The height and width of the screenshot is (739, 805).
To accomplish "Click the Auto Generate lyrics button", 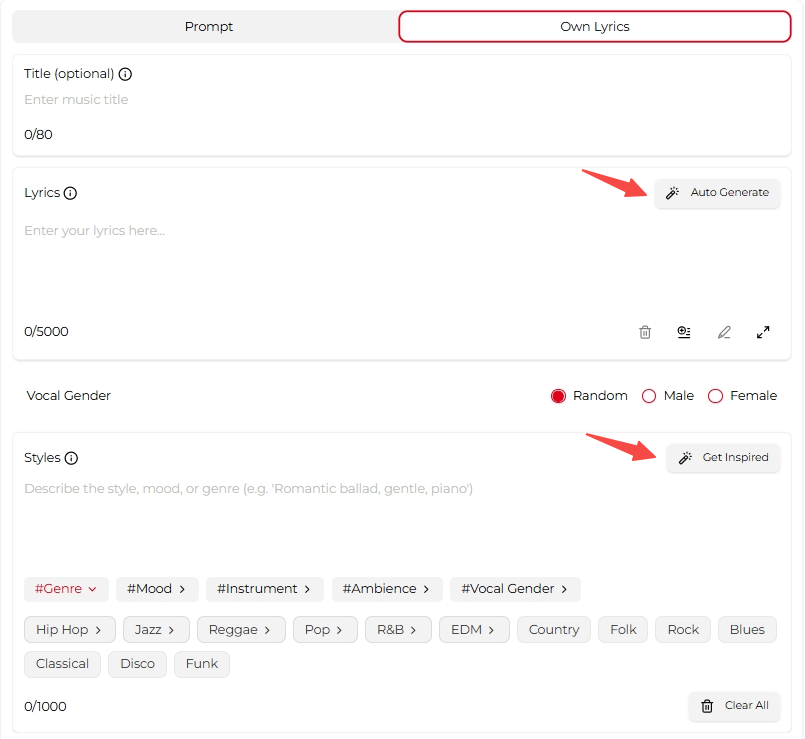I will pyautogui.click(x=717, y=193).
